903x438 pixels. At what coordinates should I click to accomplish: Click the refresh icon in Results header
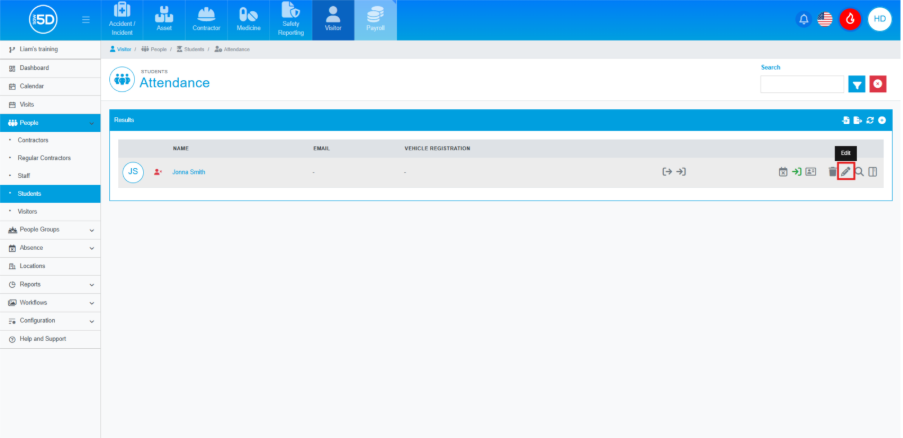point(870,120)
